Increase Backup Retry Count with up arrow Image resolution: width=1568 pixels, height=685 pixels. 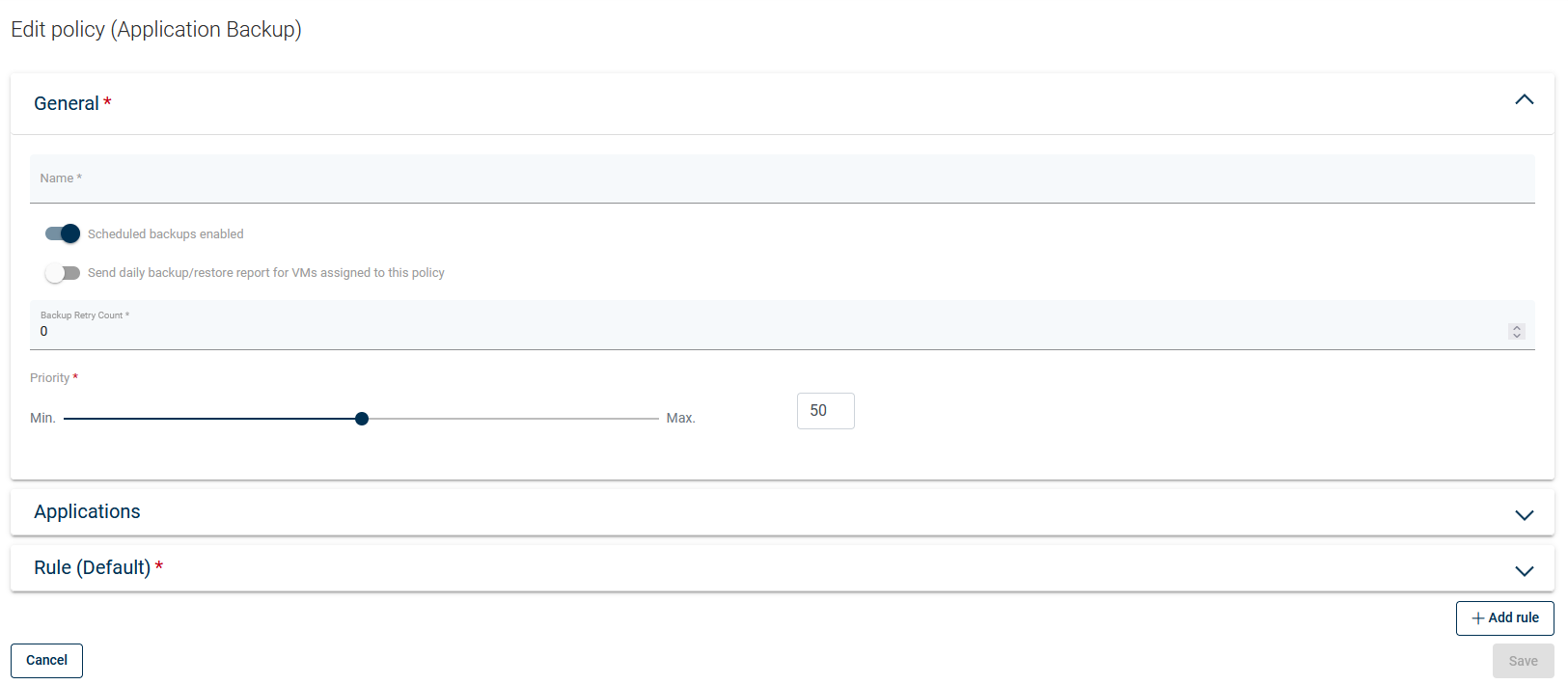pos(1517,328)
